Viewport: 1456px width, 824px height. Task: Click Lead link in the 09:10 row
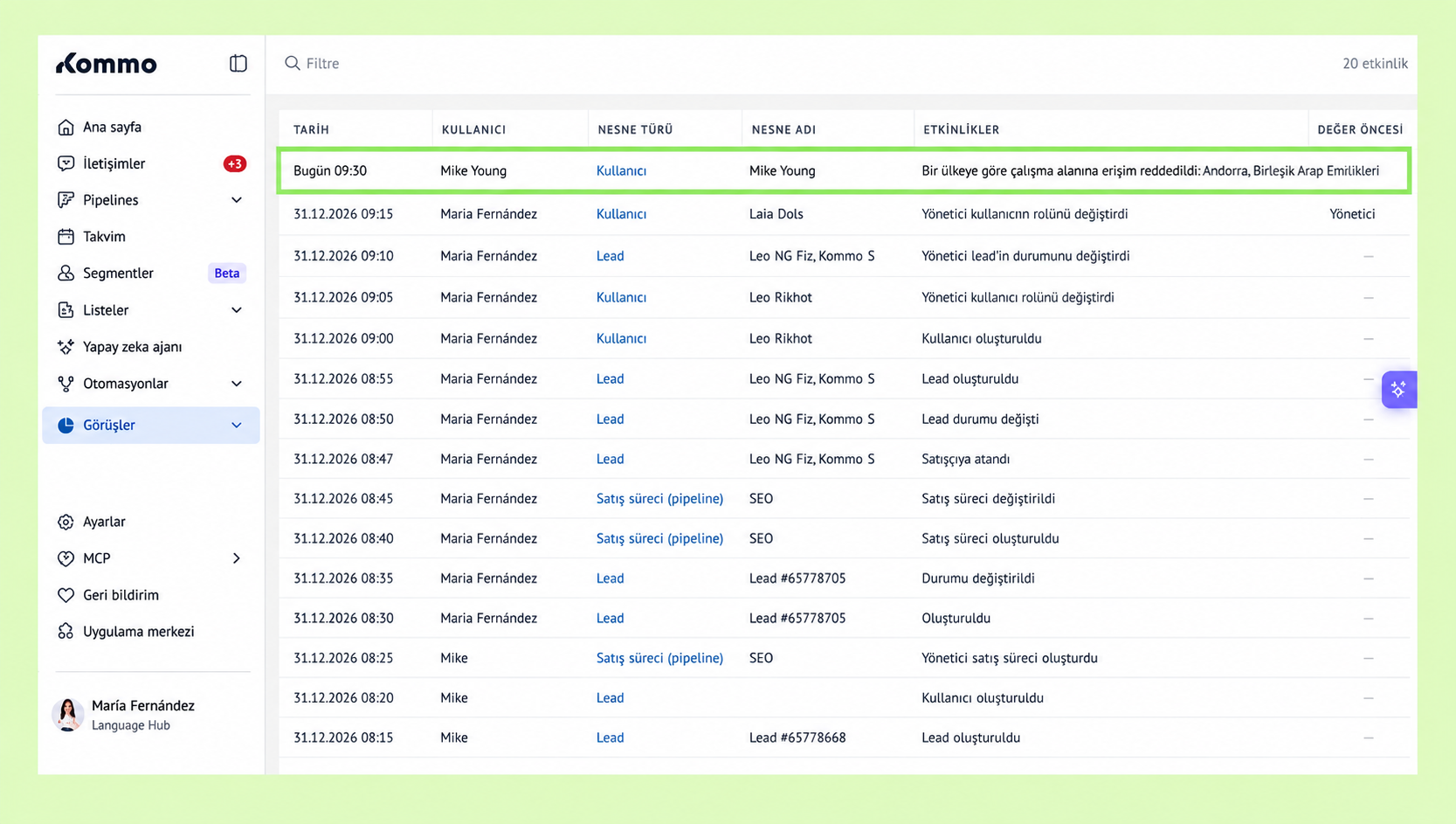pos(610,256)
